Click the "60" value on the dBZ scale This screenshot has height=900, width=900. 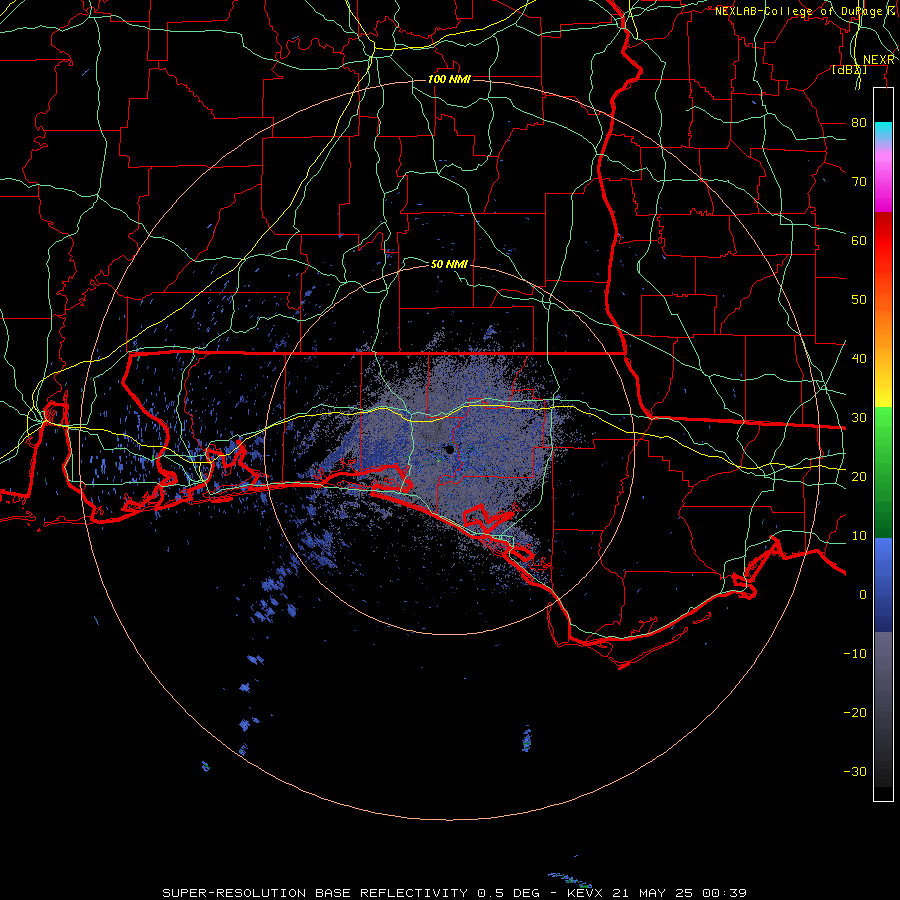(859, 240)
